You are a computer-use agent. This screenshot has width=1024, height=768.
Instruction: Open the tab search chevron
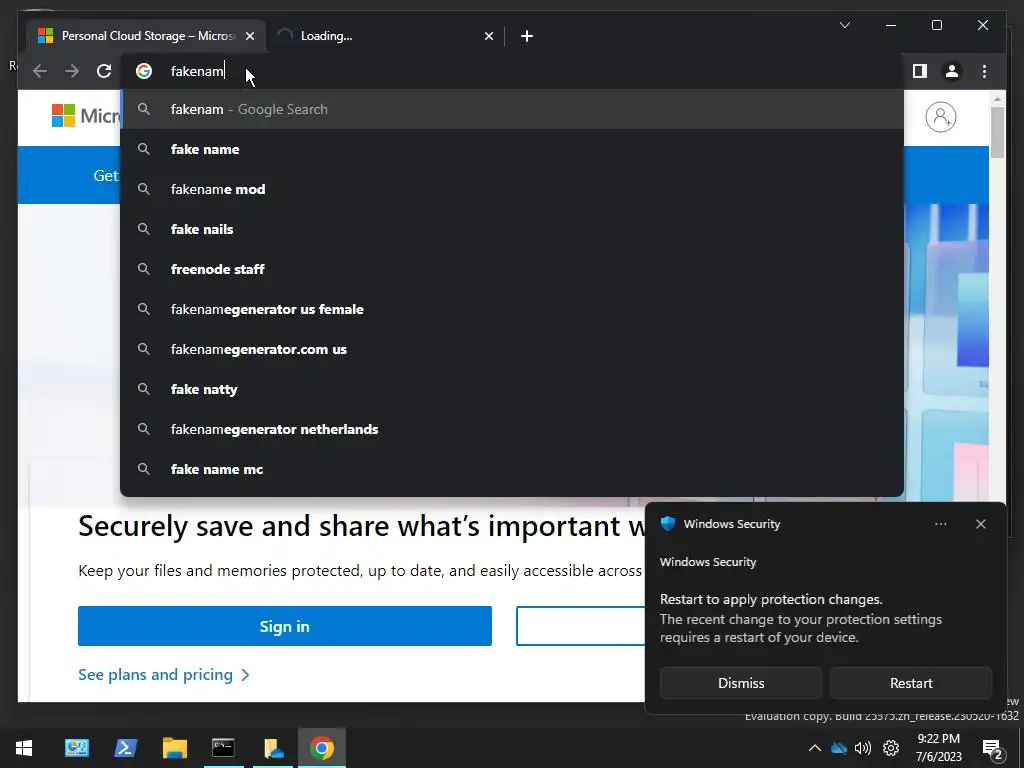coord(844,25)
